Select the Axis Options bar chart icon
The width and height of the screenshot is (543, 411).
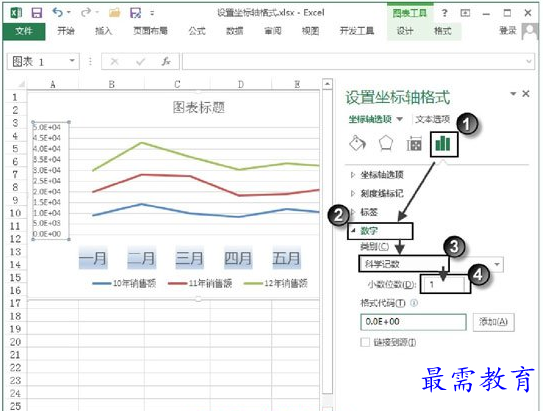pyautogui.click(x=443, y=143)
